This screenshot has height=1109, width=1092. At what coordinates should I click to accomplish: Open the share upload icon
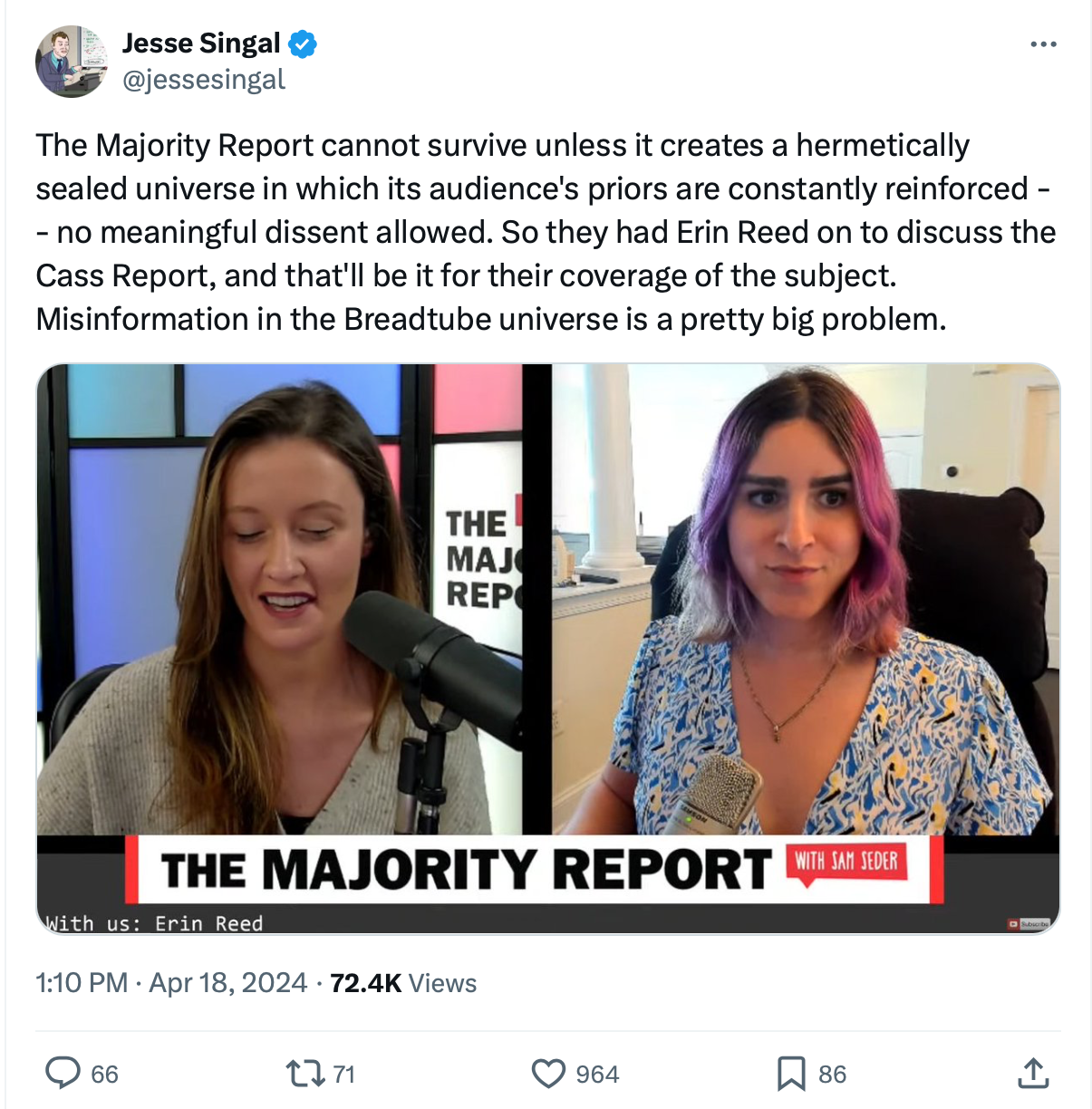[x=1033, y=1074]
